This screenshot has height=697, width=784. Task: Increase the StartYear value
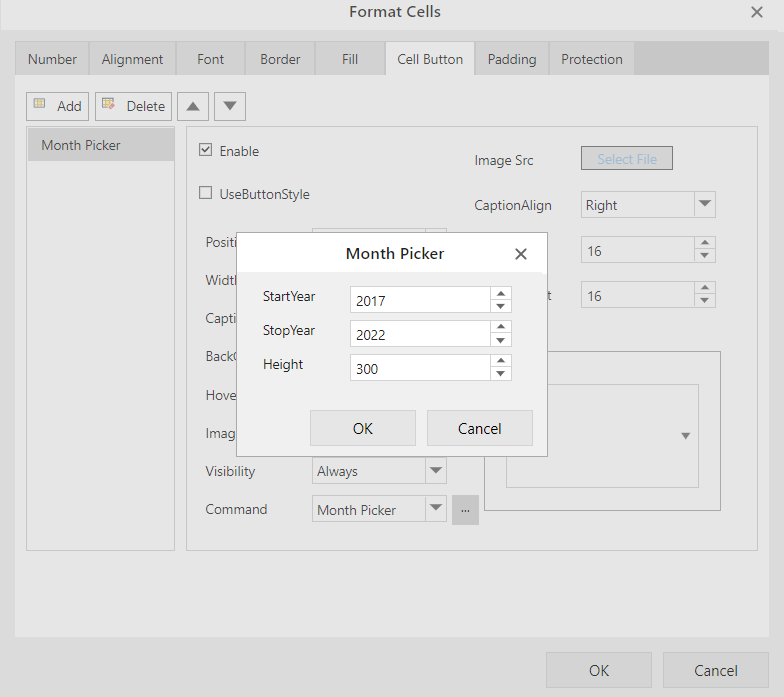click(501, 294)
